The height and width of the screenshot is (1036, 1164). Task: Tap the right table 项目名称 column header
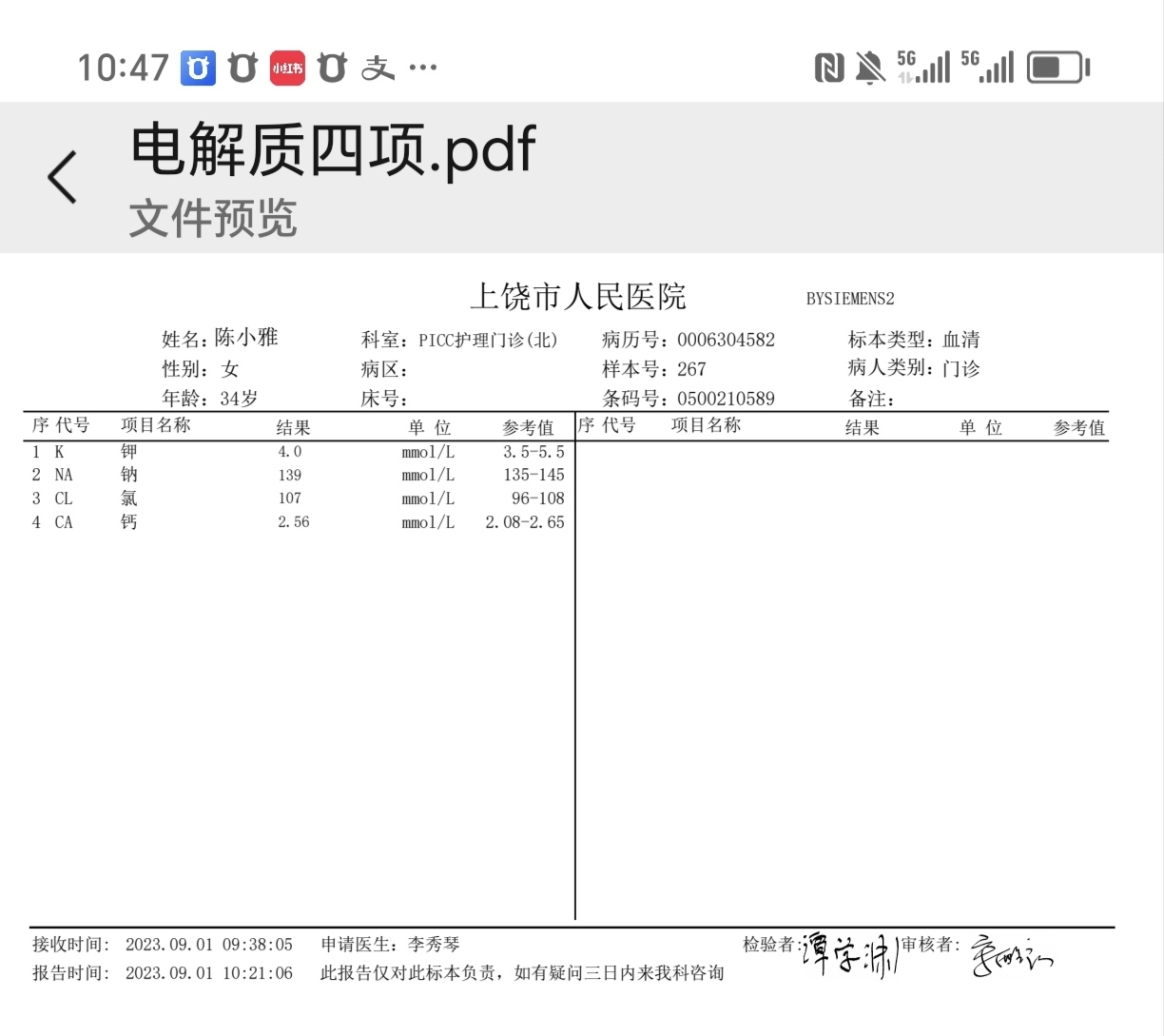coord(706,425)
